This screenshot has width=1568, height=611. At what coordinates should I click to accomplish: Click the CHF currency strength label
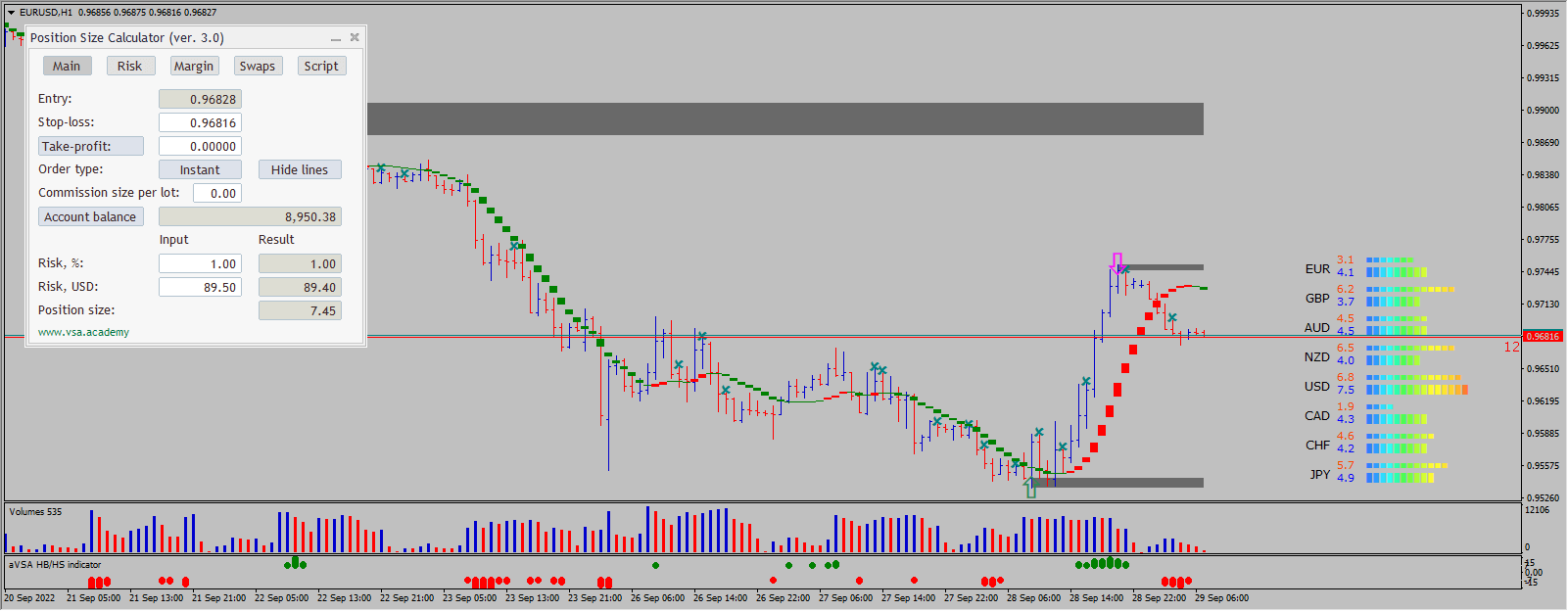click(x=1317, y=445)
